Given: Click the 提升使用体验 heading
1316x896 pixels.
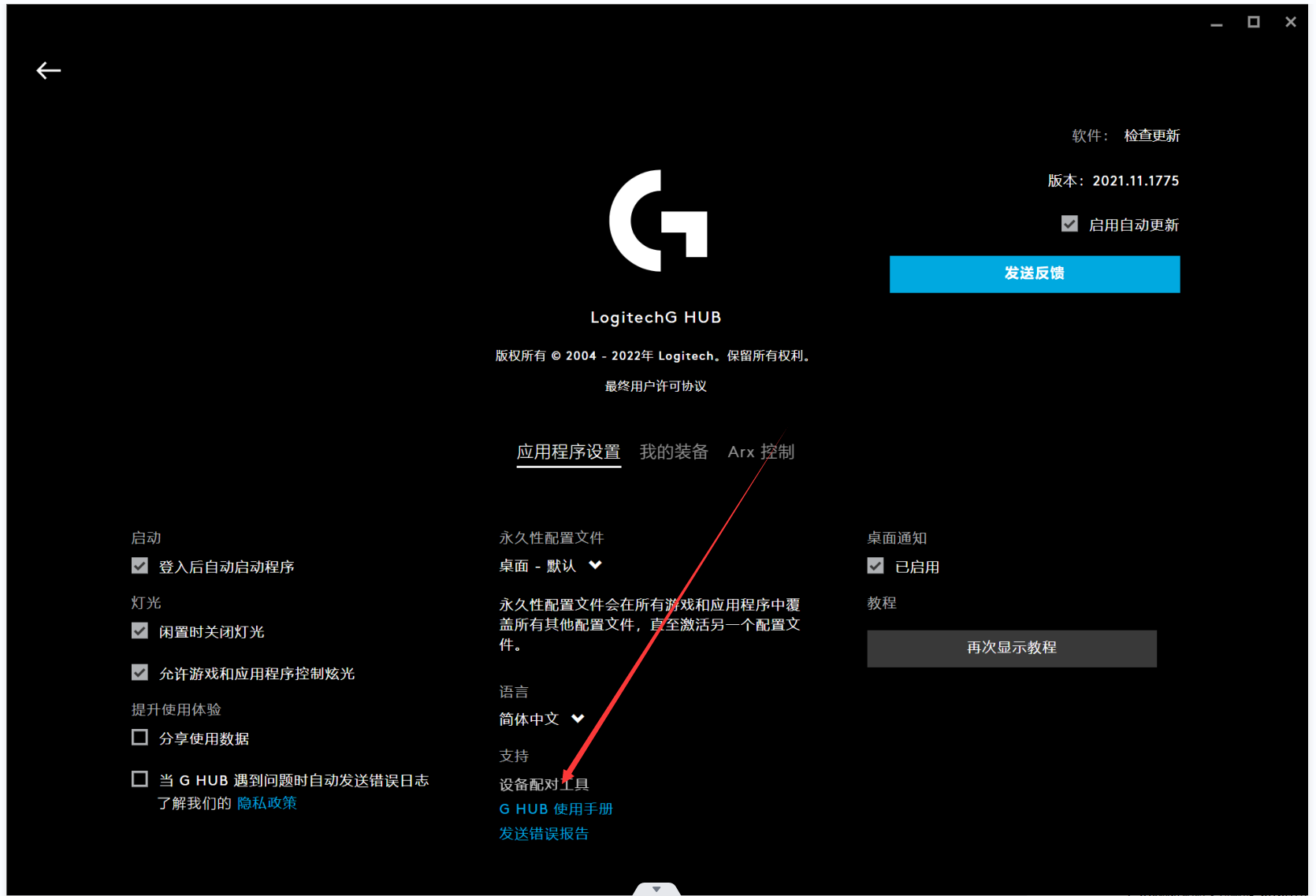Looking at the screenshot, I should pyautogui.click(x=177, y=709).
